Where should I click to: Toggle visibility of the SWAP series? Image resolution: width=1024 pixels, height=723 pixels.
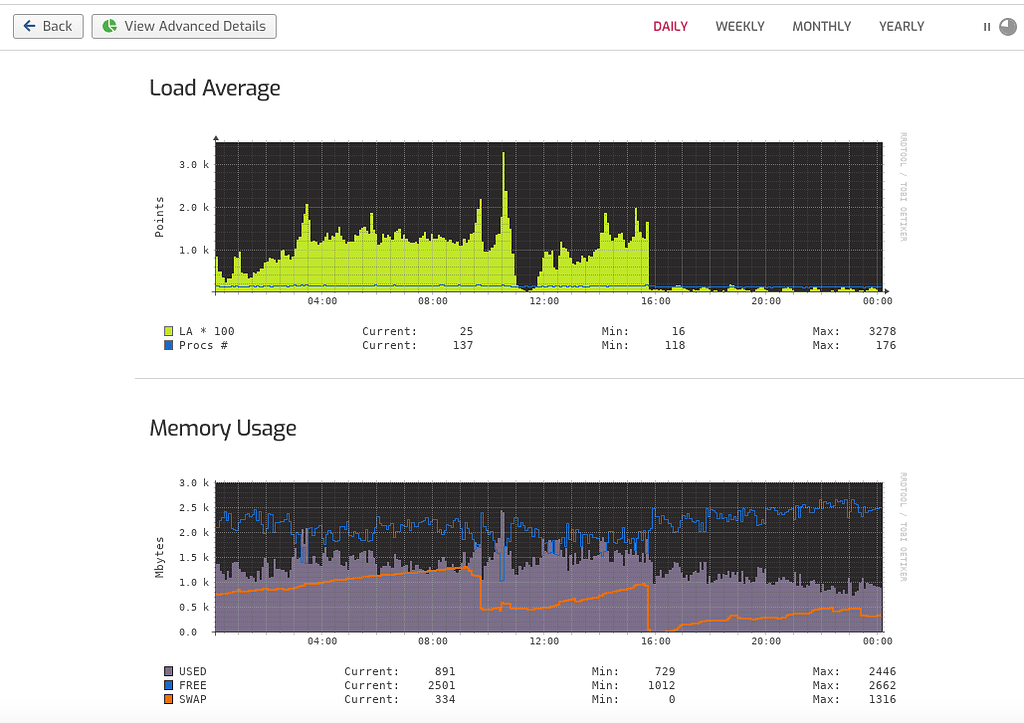coord(170,699)
